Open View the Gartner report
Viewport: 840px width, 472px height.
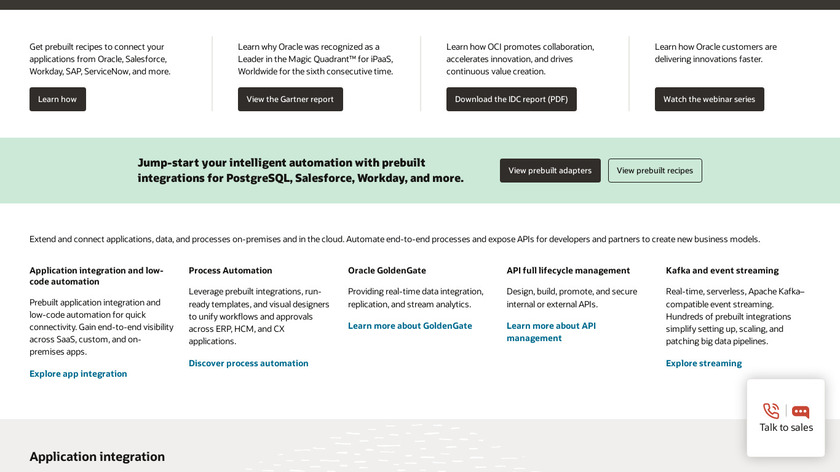click(290, 99)
